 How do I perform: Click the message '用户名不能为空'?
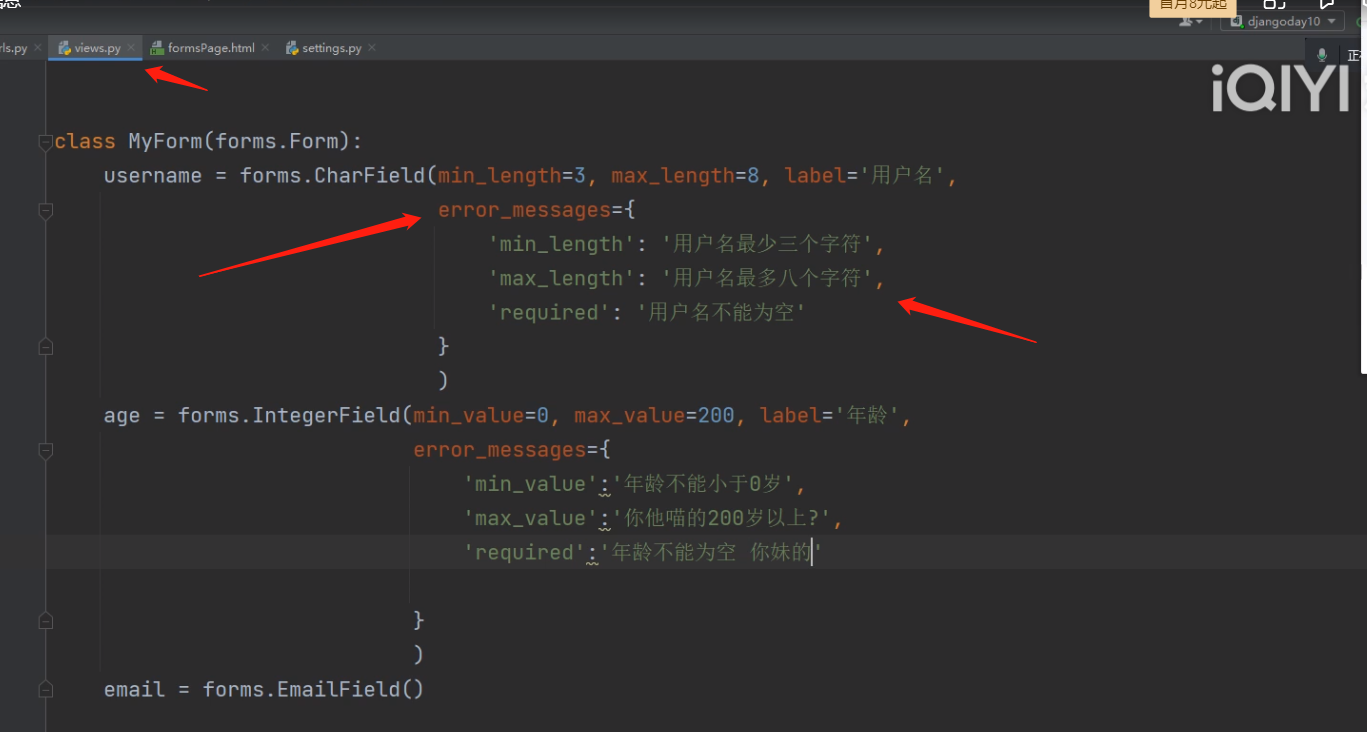pos(721,312)
